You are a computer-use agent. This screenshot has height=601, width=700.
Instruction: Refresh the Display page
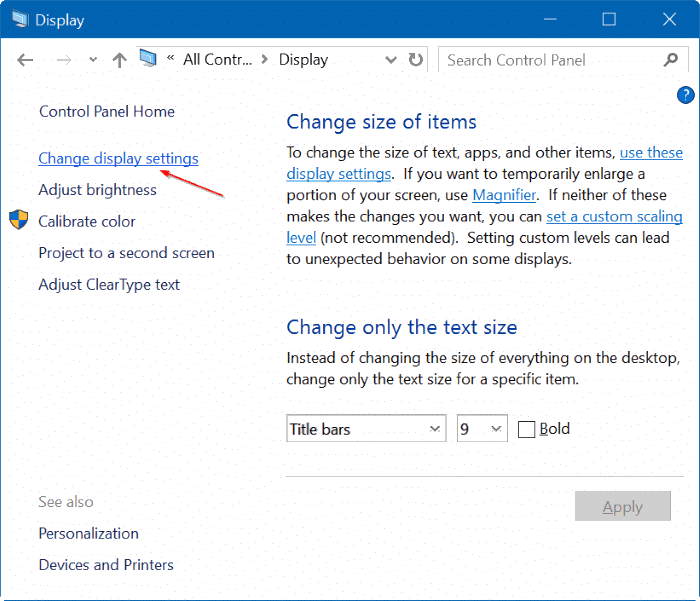416,59
